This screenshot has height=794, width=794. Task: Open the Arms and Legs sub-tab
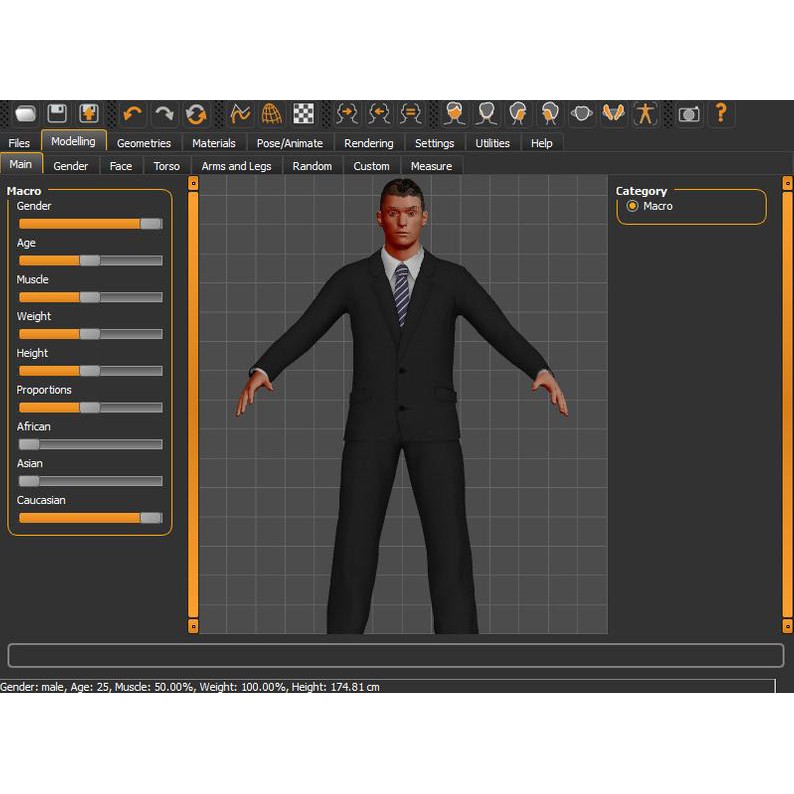(236, 166)
